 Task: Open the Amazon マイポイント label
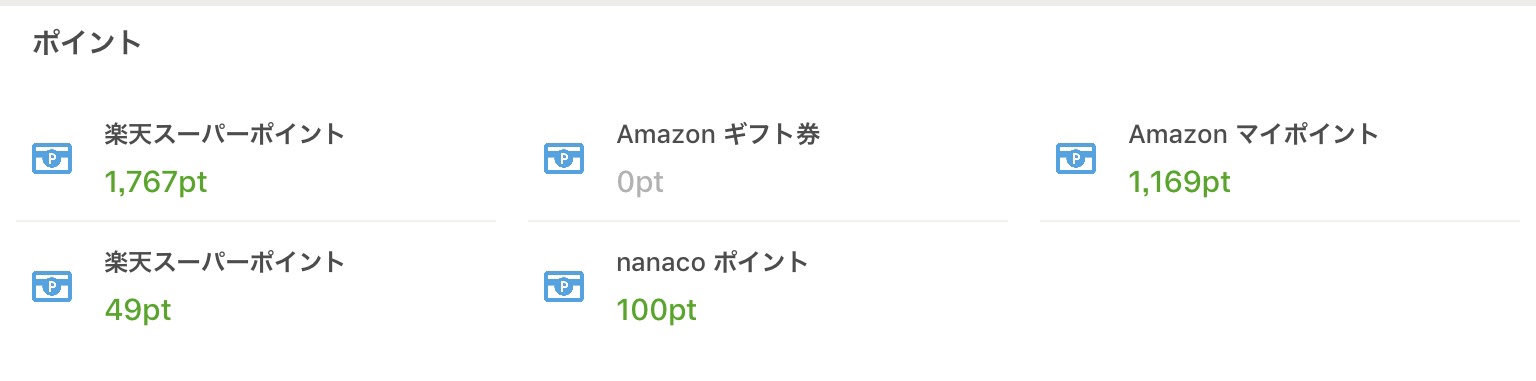pyautogui.click(x=1254, y=134)
